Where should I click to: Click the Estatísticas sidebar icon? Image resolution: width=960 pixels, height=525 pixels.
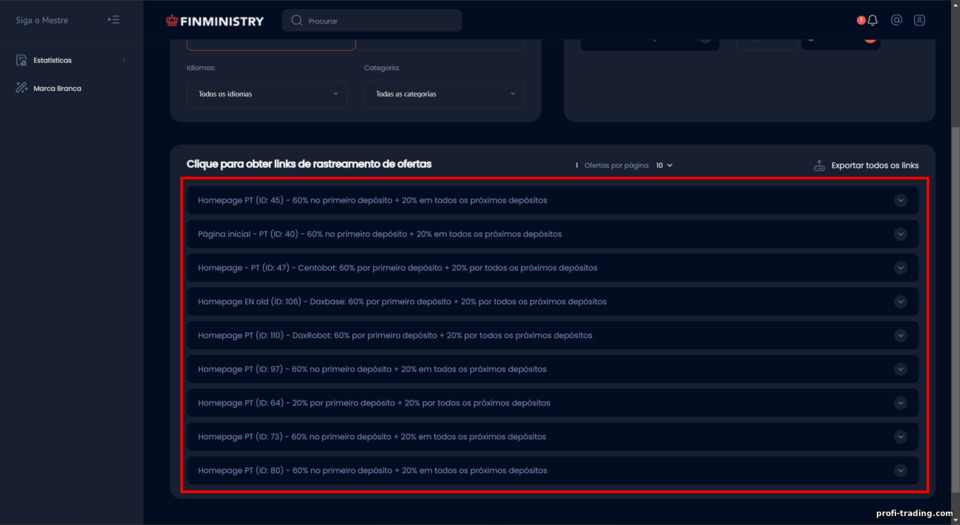pos(21,60)
